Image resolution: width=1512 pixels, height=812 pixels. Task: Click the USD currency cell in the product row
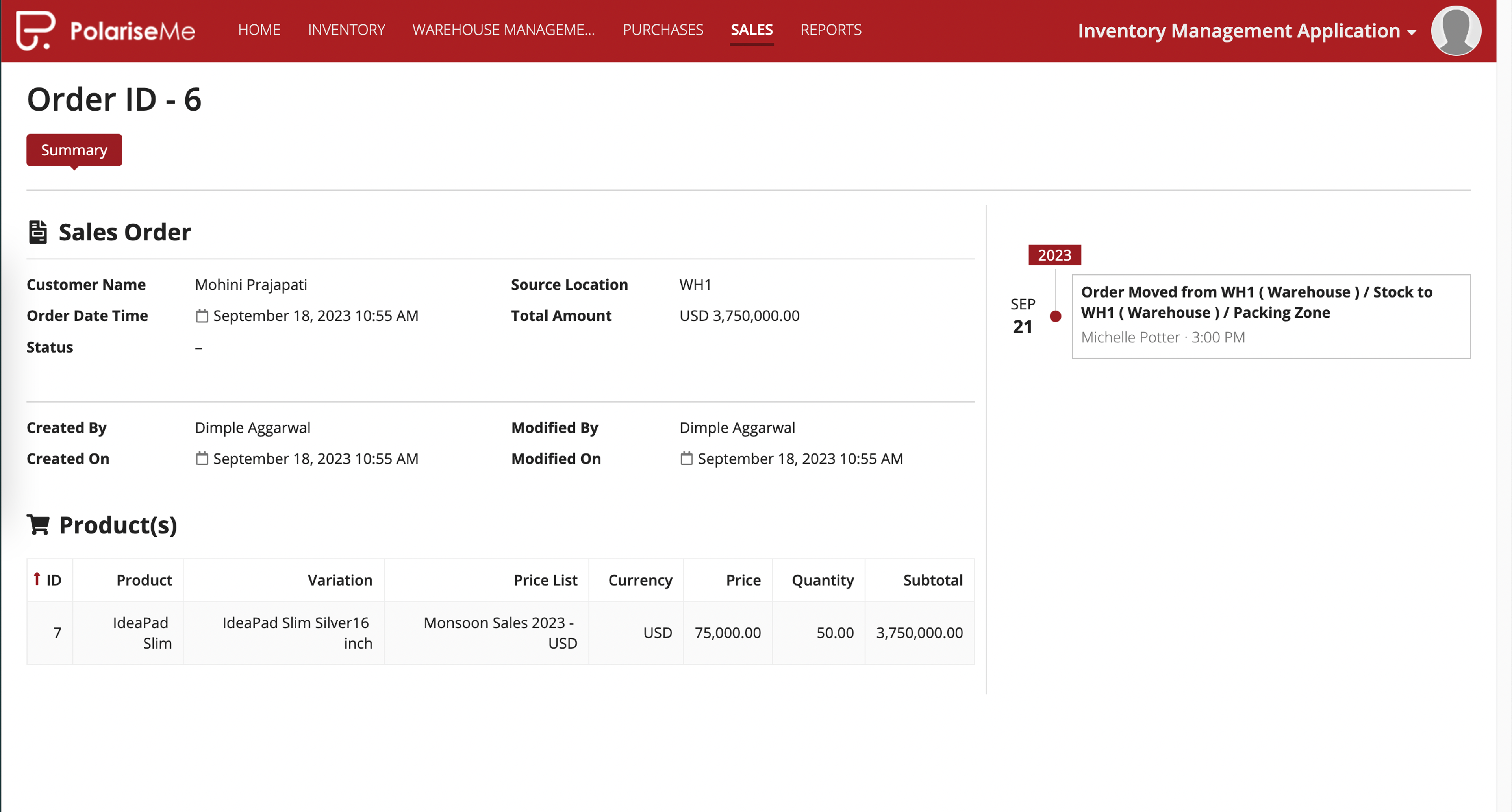(636, 633)
